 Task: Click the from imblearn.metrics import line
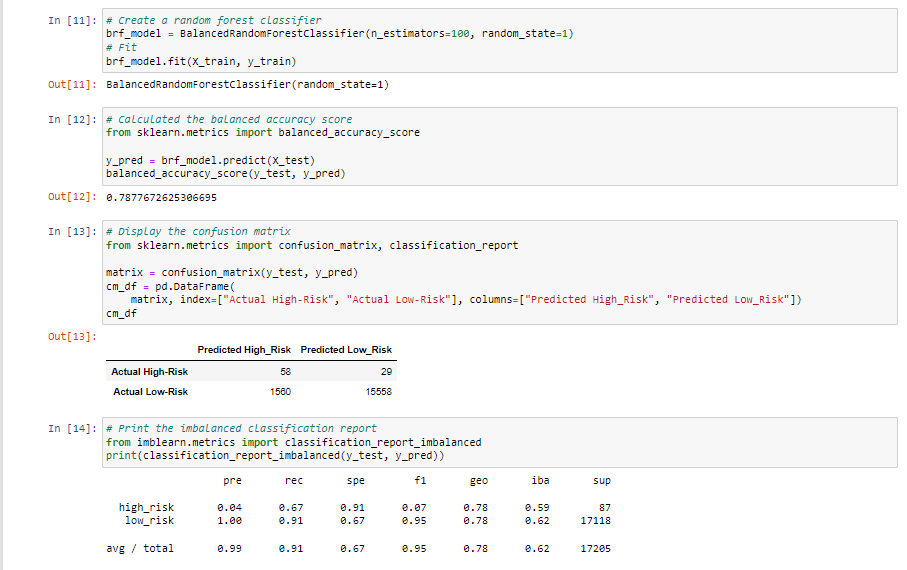(294, 442)
